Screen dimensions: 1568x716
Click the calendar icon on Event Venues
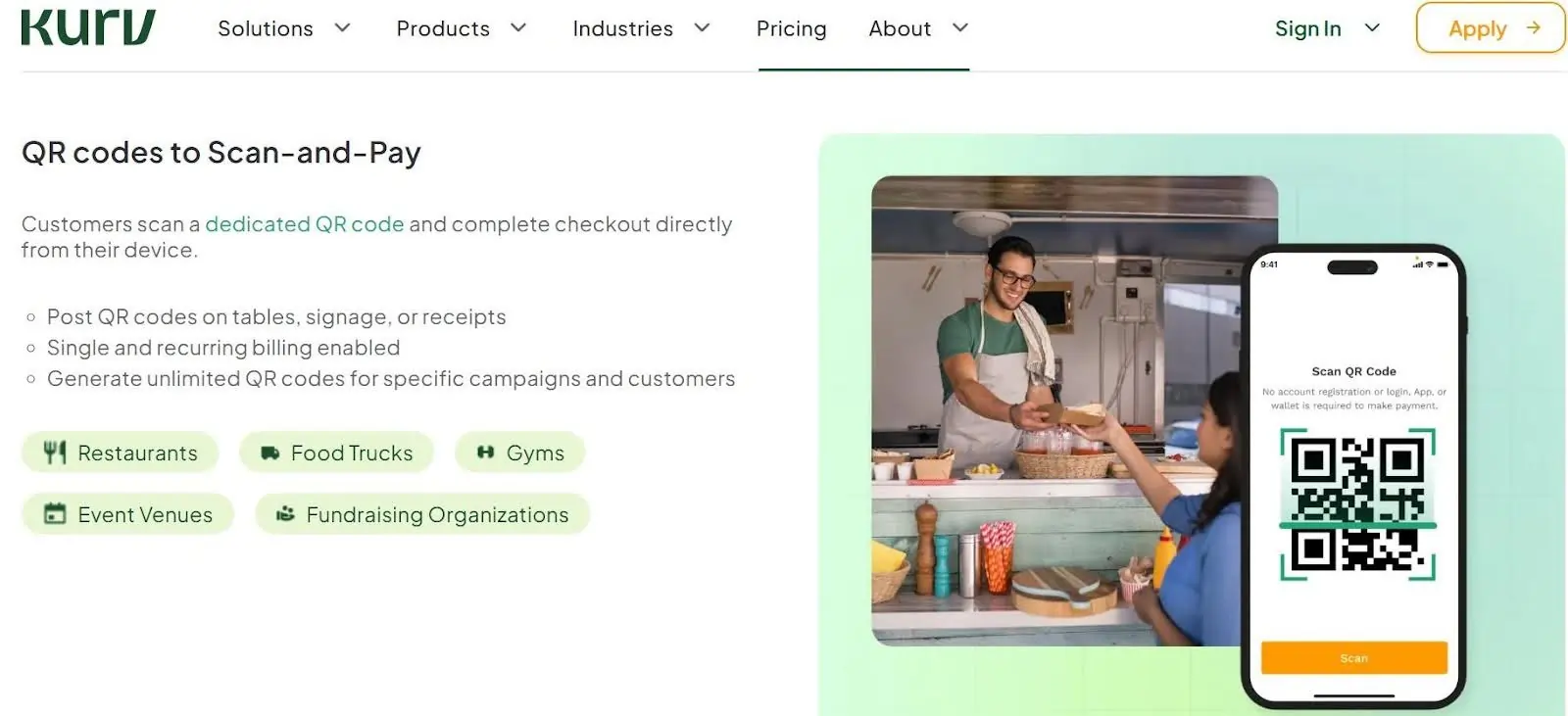click(56, 513)
